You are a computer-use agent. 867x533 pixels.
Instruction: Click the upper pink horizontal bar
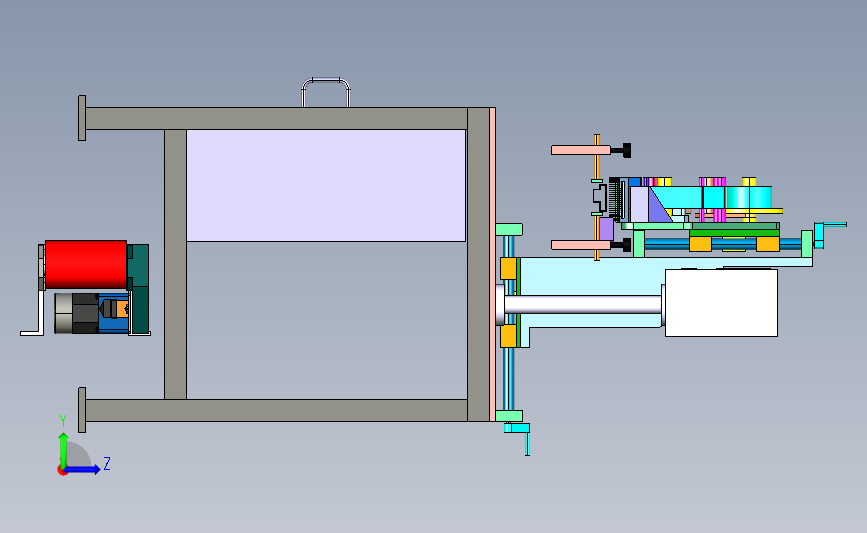tap(581, 150)
